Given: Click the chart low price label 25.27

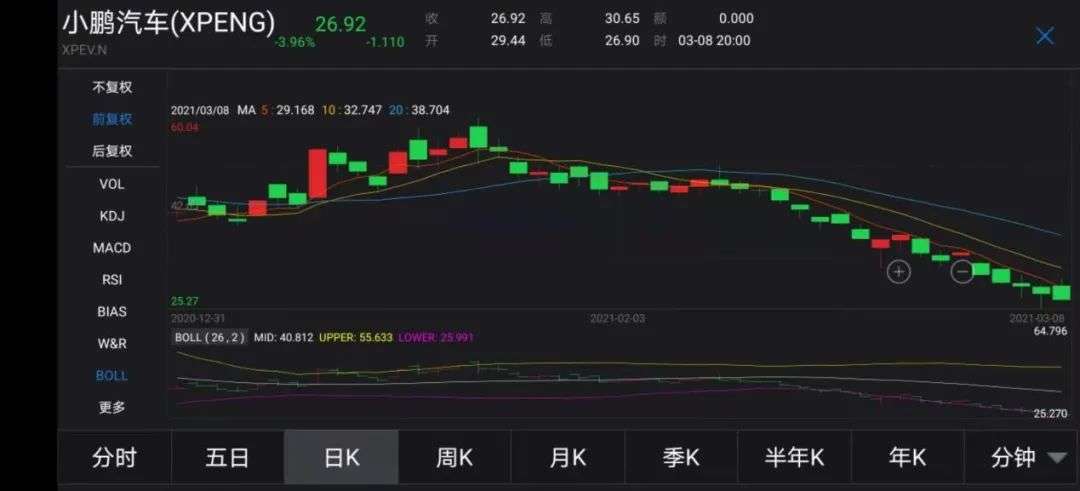Looking at the screenshot, I should (x=185, y=301).
